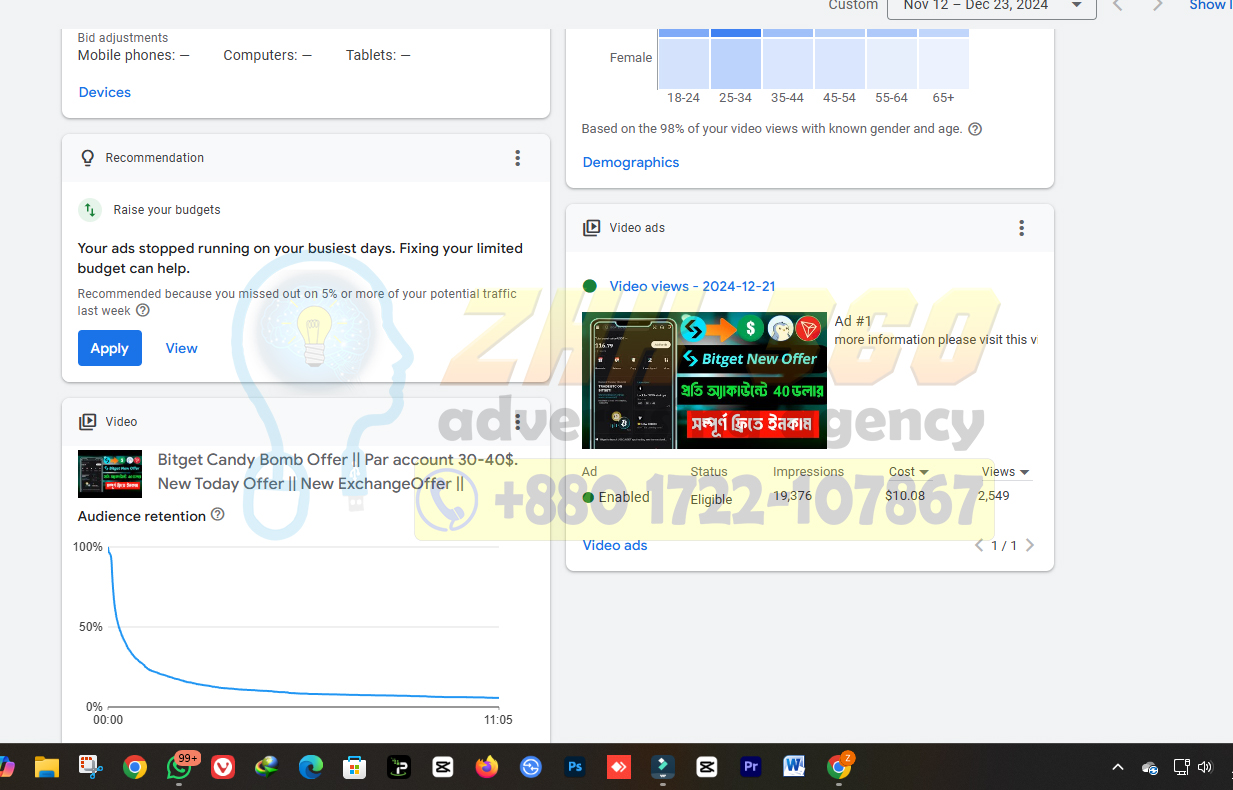Click the 'Impressions' column header
The image size is (1233, 790).
[x=808, y=472]
